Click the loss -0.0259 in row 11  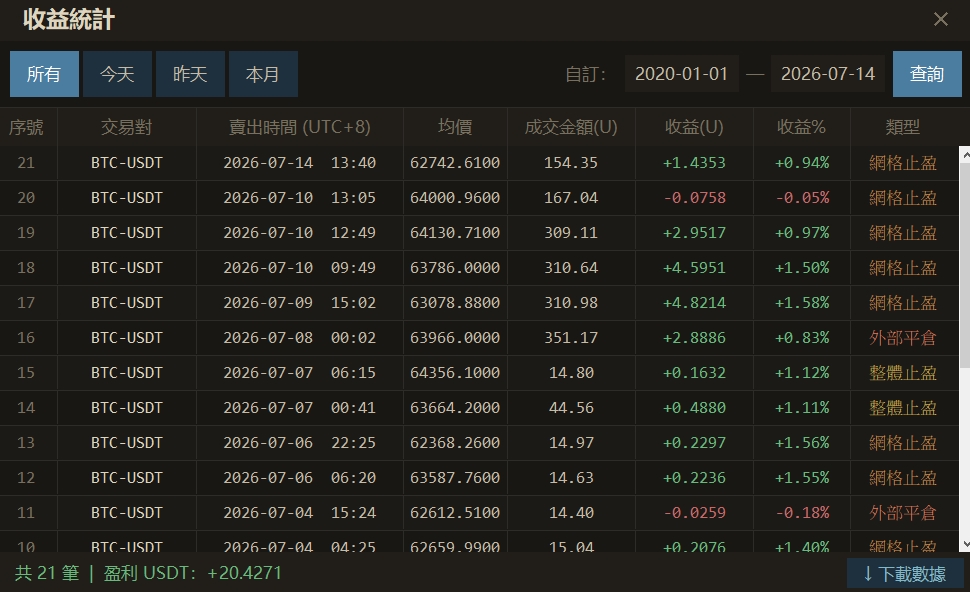[x=694, y=513]
